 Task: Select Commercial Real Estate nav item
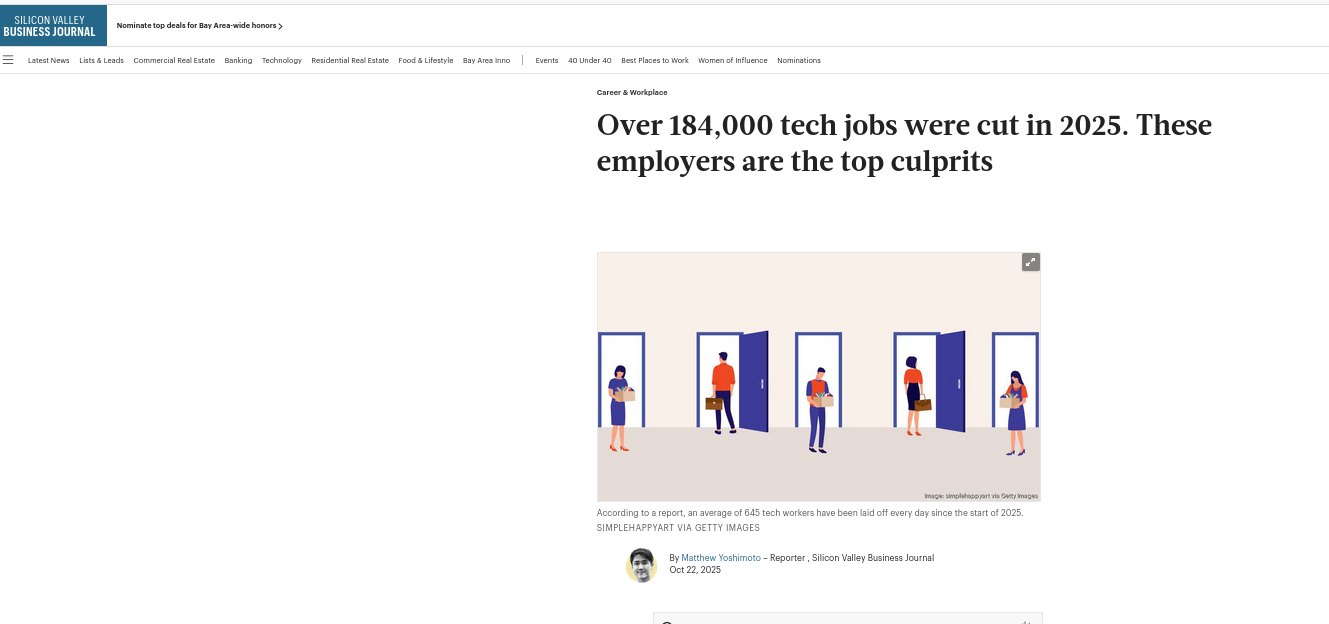pyautogui.click(x=174, y=61)
